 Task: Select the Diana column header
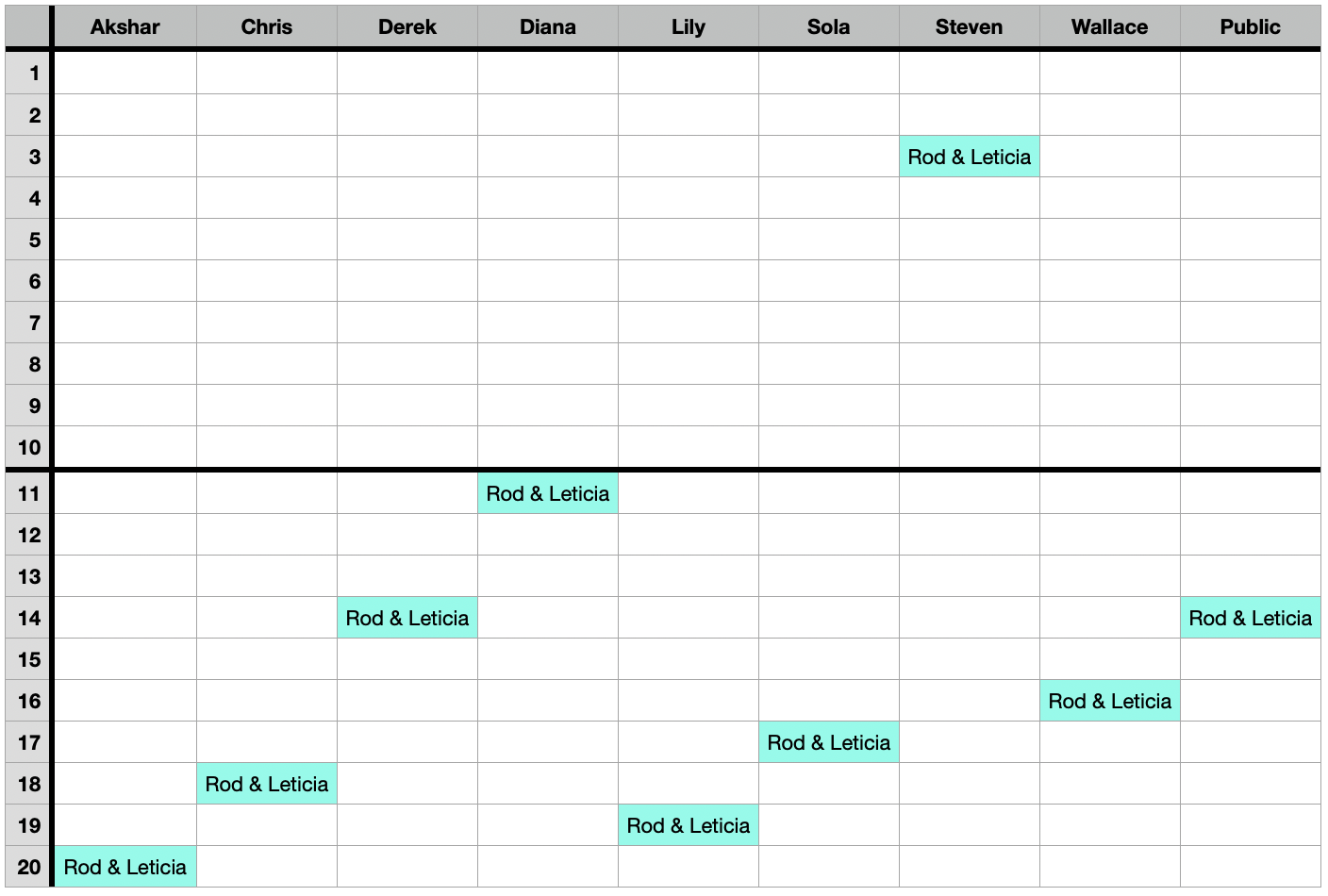tap(548, 27)
